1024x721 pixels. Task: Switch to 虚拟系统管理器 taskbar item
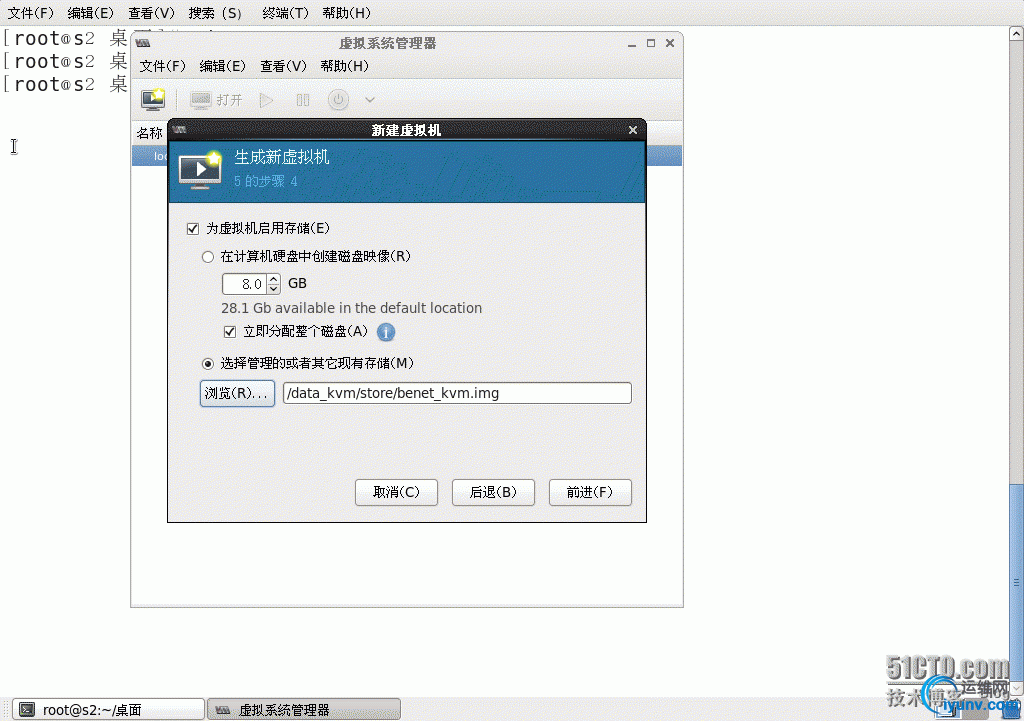coord(304,710)
